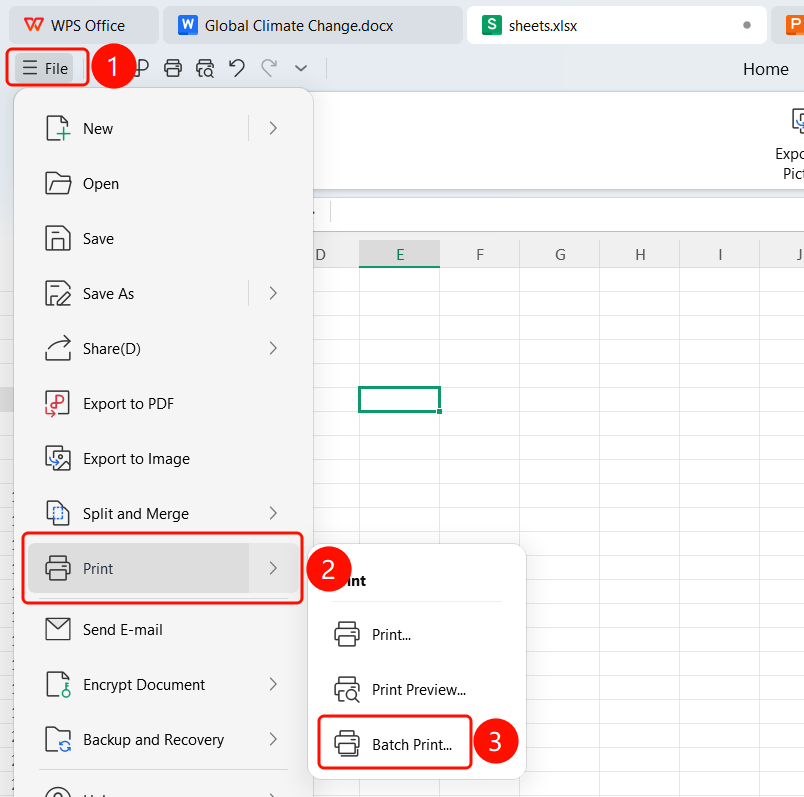Expand the New submenu arrow
Image resolution: width=804 pixels, height=797 pixels.
[x=273, y=128]
